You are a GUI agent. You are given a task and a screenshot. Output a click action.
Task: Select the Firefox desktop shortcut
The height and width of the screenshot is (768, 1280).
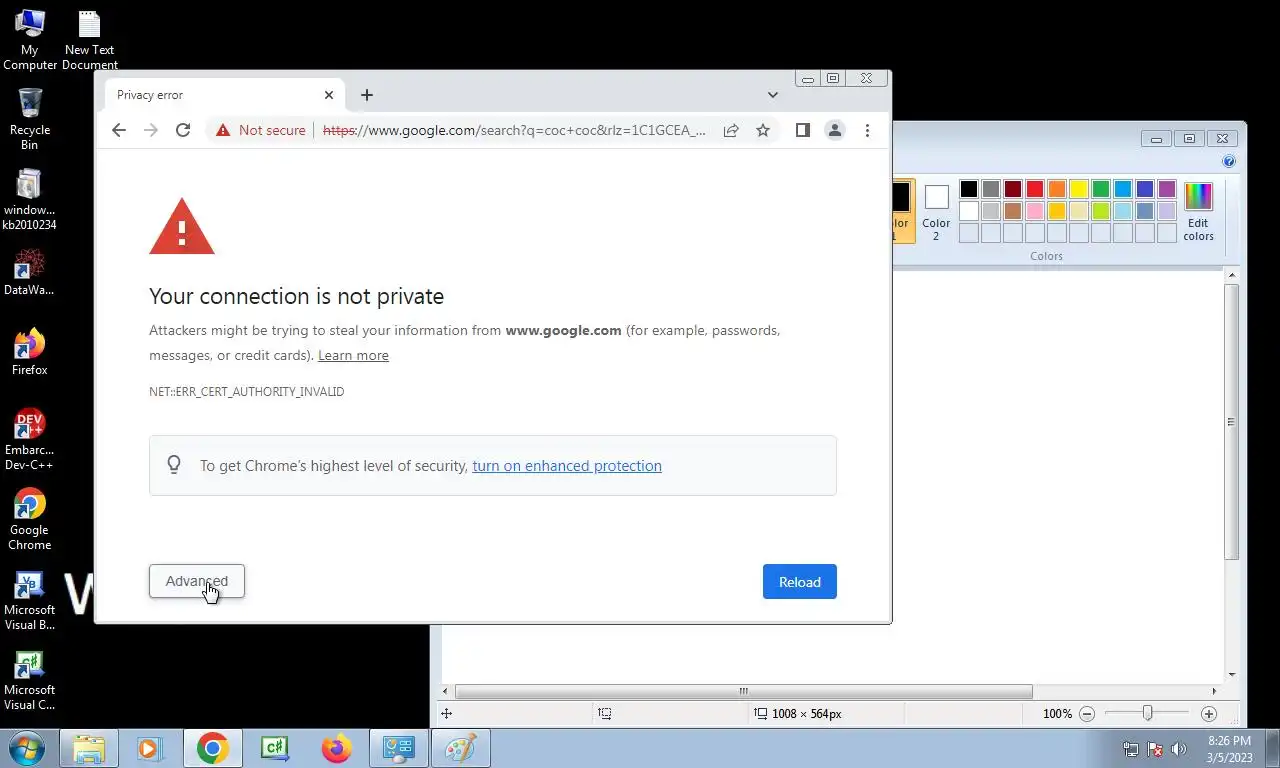pos(30,352)
